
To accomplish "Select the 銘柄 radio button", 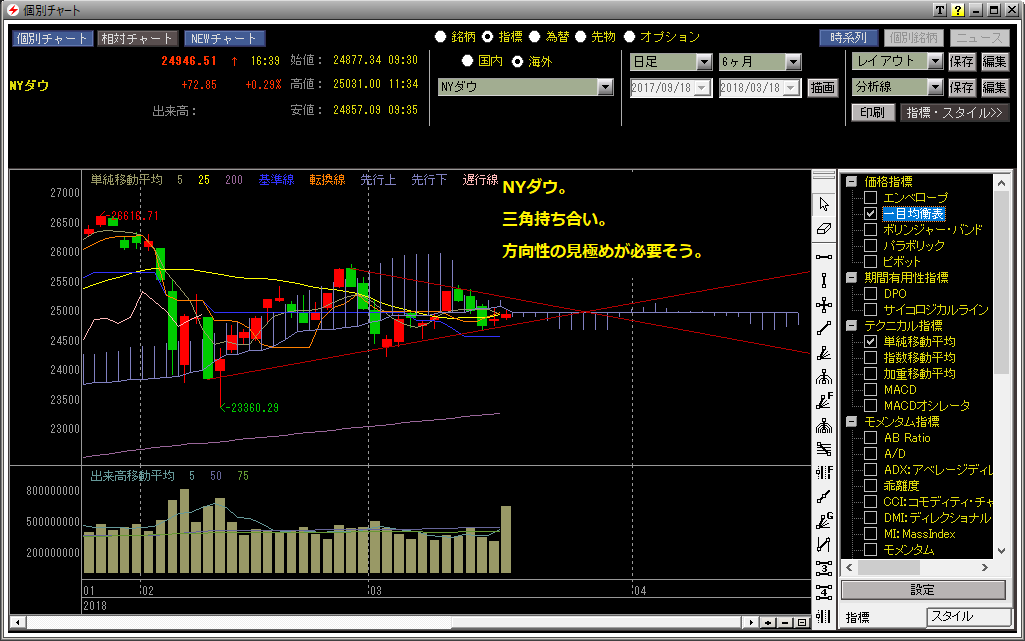I will [441, 37].
